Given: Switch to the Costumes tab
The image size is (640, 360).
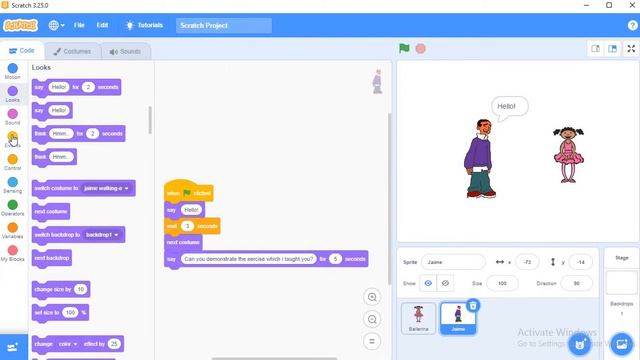Looking at the screenshot, I should [x=72, y=51].
